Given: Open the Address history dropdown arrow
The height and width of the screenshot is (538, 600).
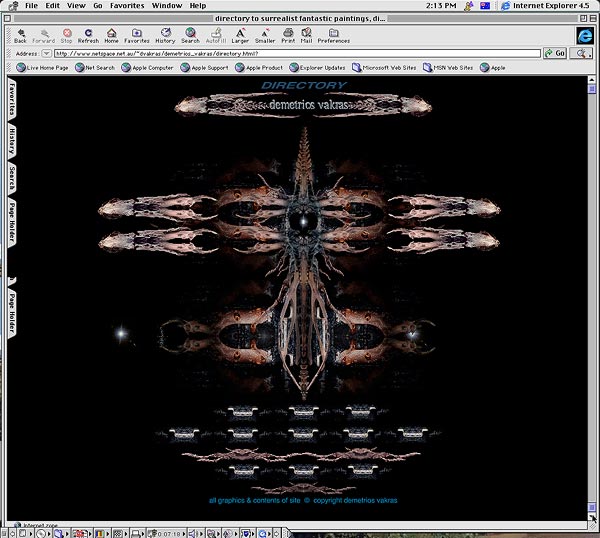Looking at the screenshot, I should pyautogui.click(x=46, y=54).
